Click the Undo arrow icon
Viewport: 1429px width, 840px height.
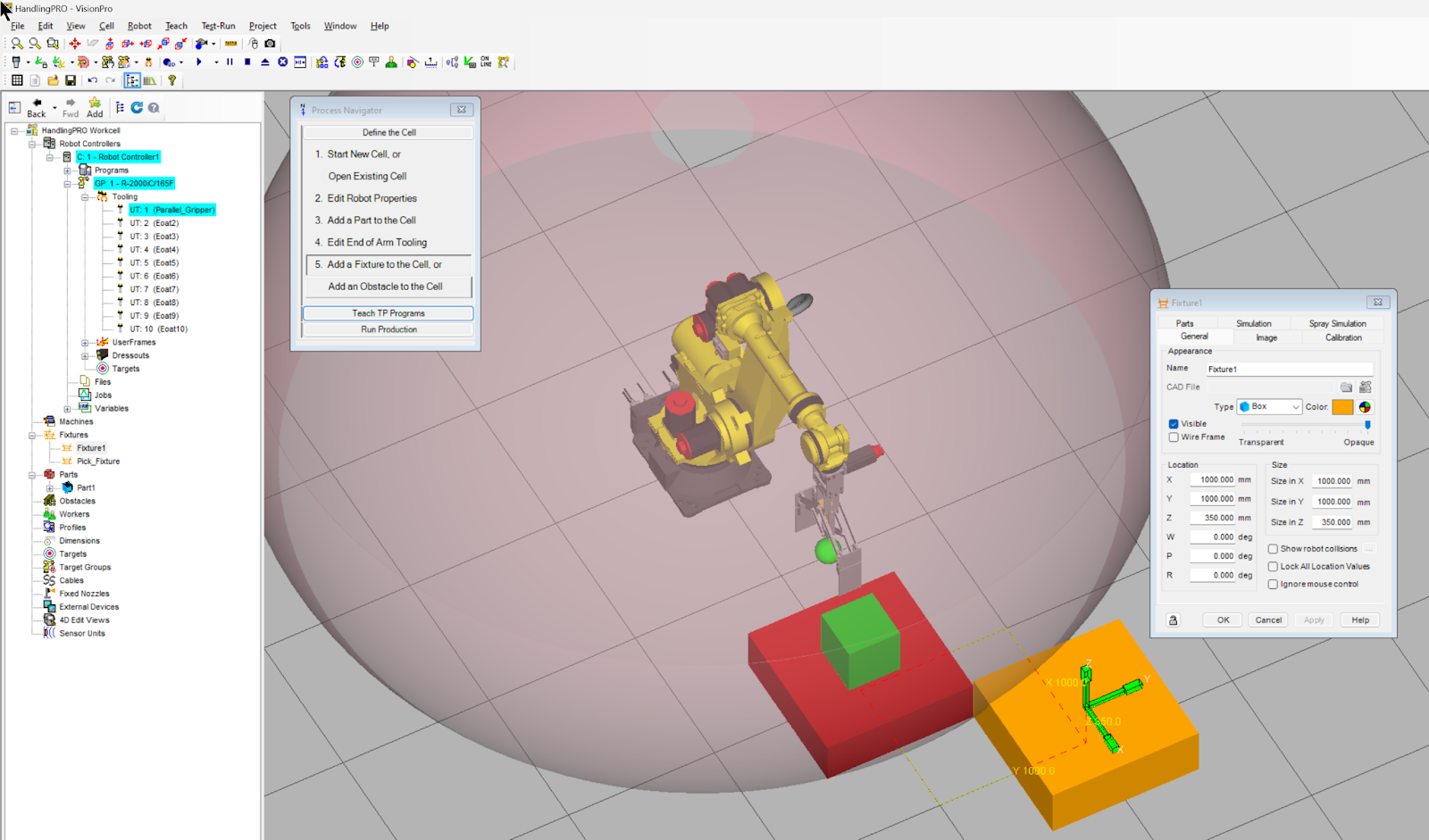coord(92,80)
